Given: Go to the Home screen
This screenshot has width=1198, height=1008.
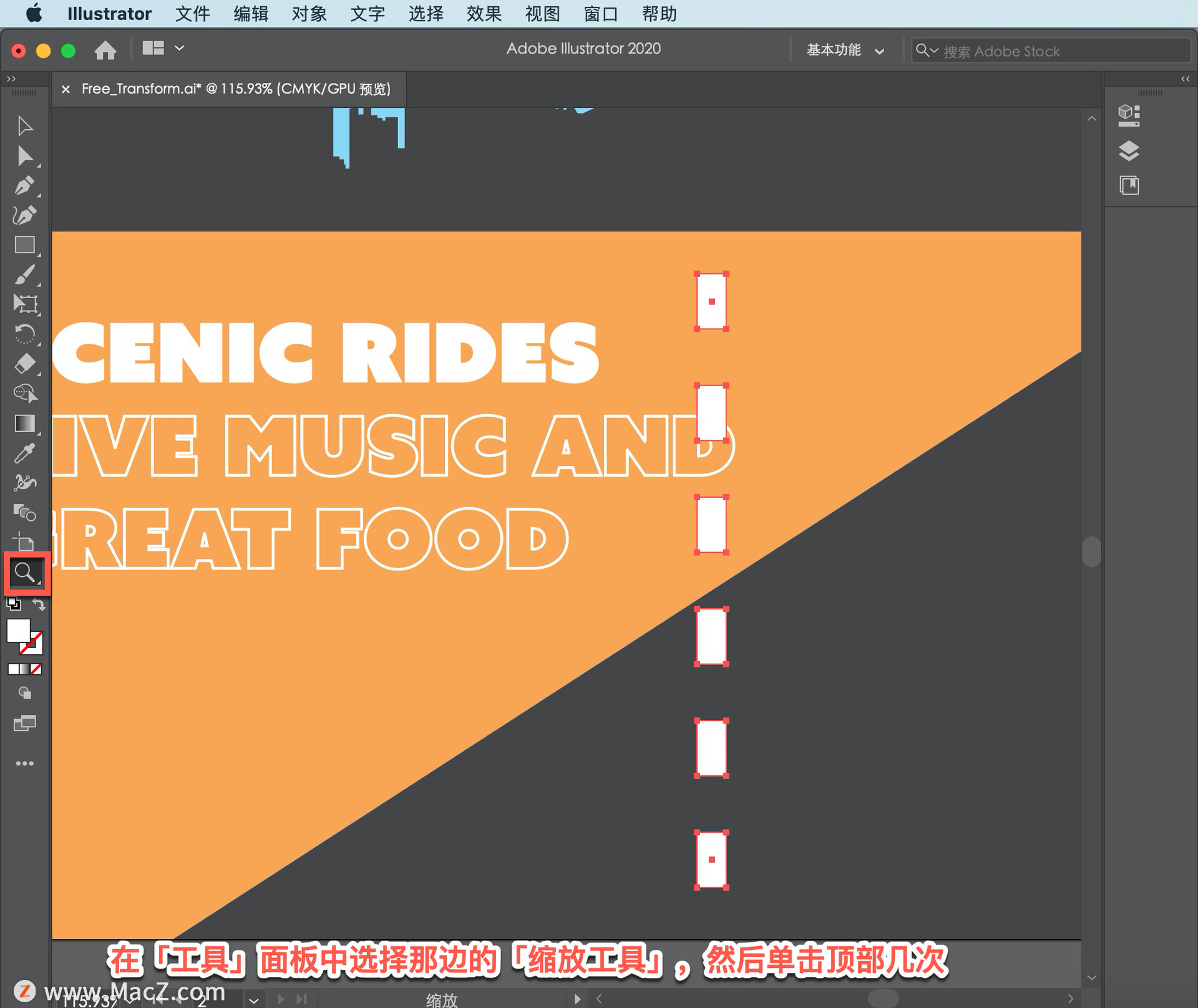Looking at the screenshot, I should point(105,50).
